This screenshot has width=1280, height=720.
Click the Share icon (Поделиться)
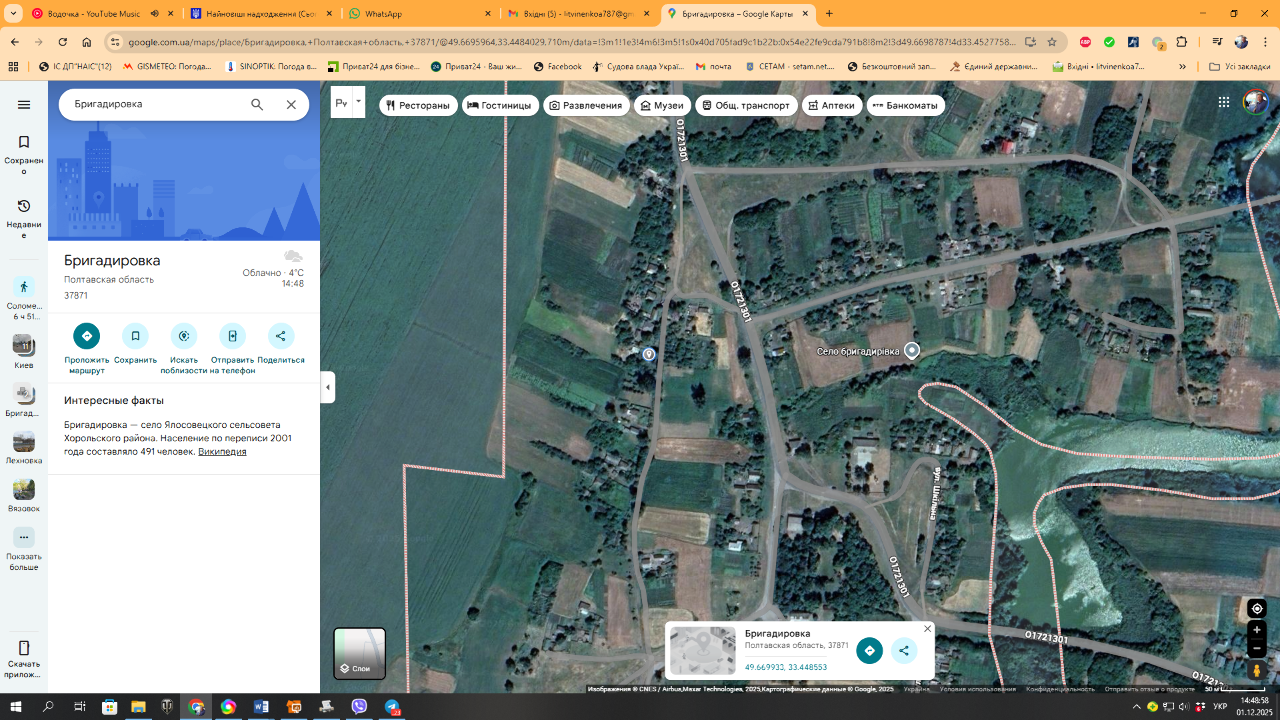[281, 336]
